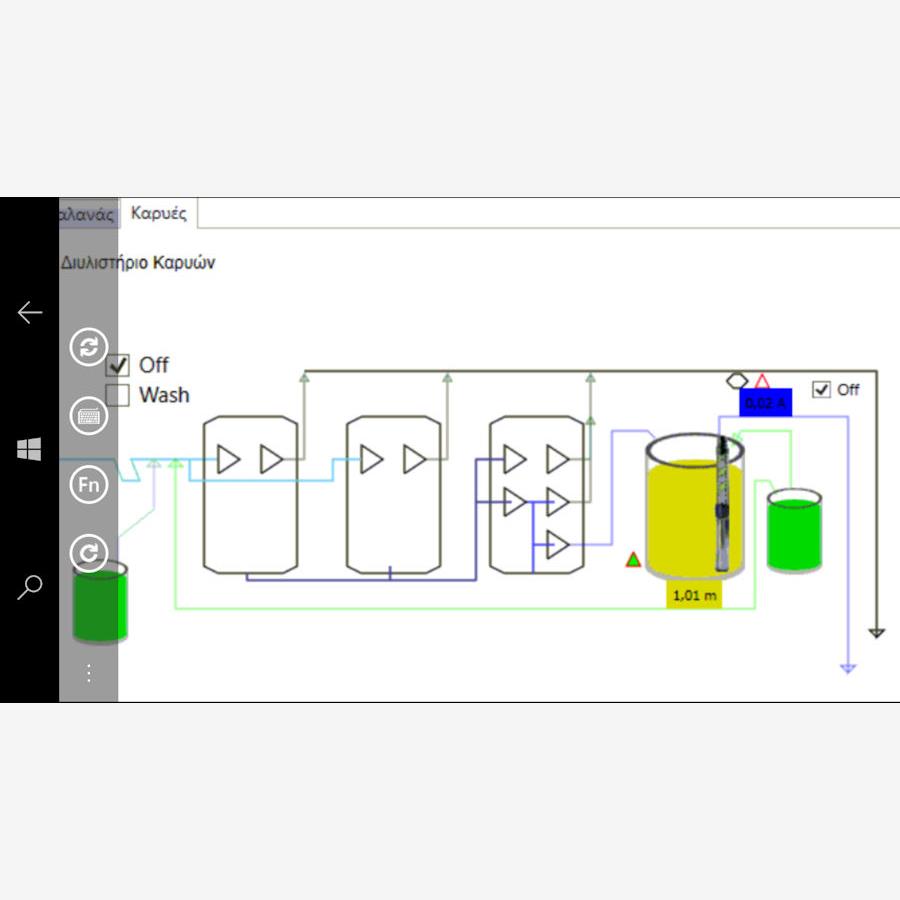Click the sync arrows circle icon
This screenshot has width=900, height=900.
point(89,347)
